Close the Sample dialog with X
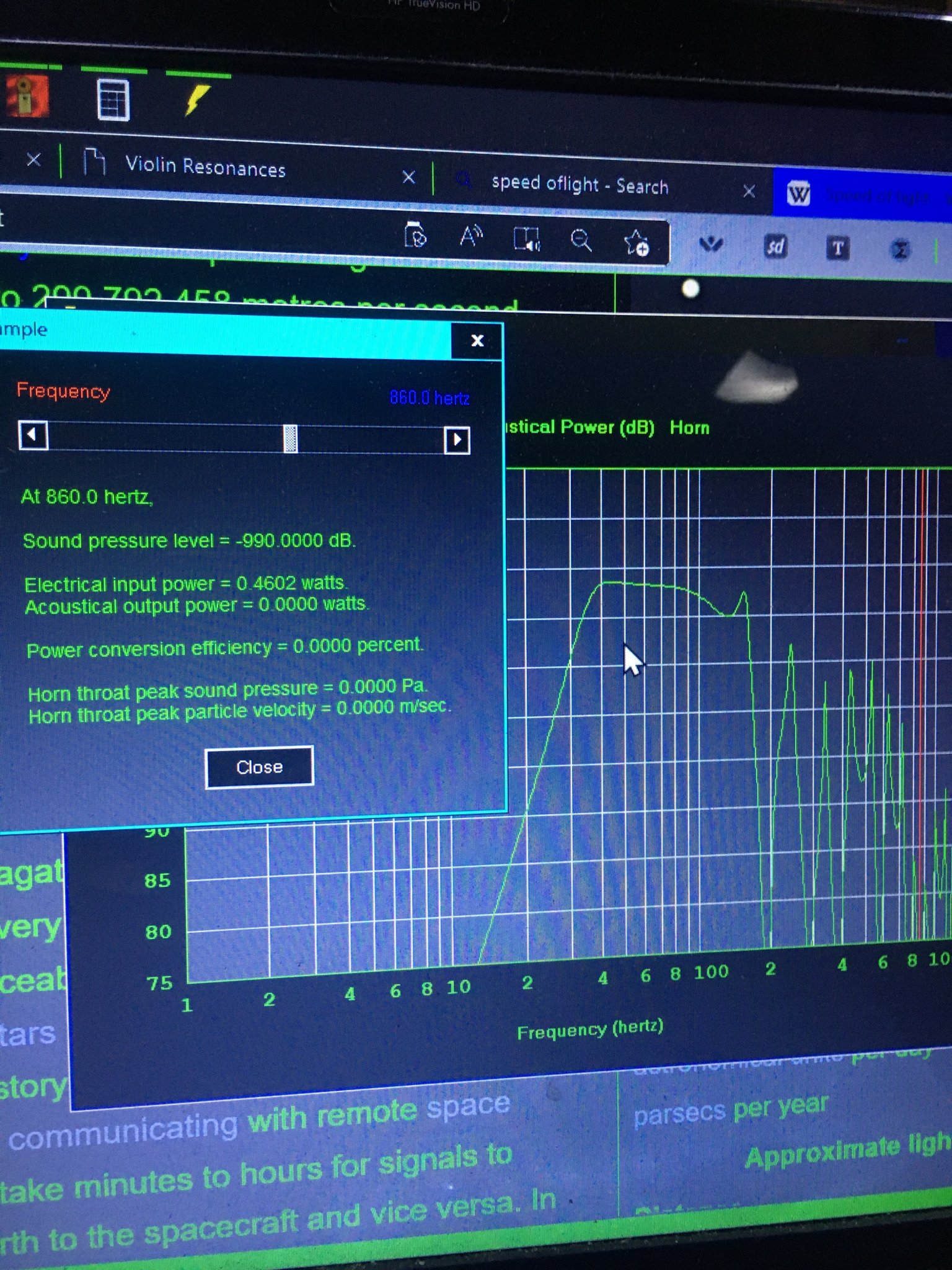This screenshot has height=1270, width=952. click(x=477, y=340)
